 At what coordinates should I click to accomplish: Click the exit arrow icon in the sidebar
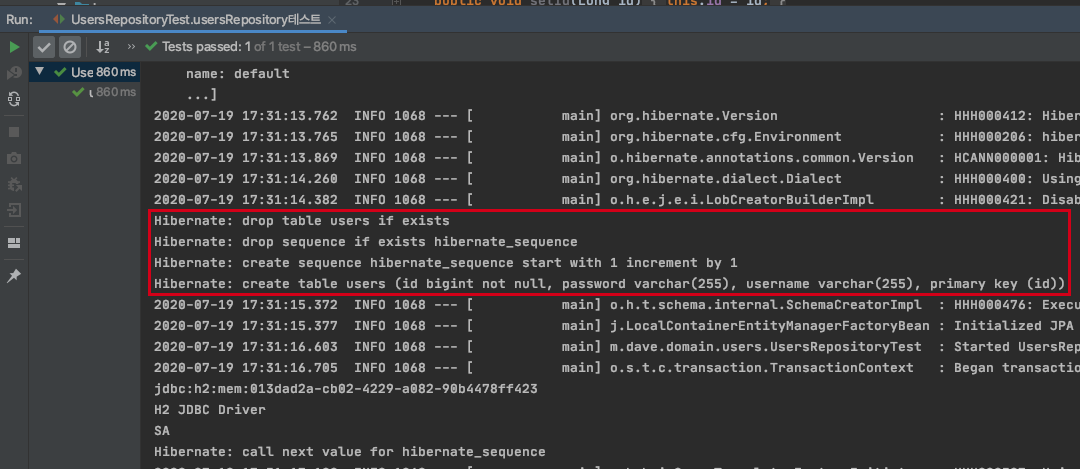click(x=14, y=209)
